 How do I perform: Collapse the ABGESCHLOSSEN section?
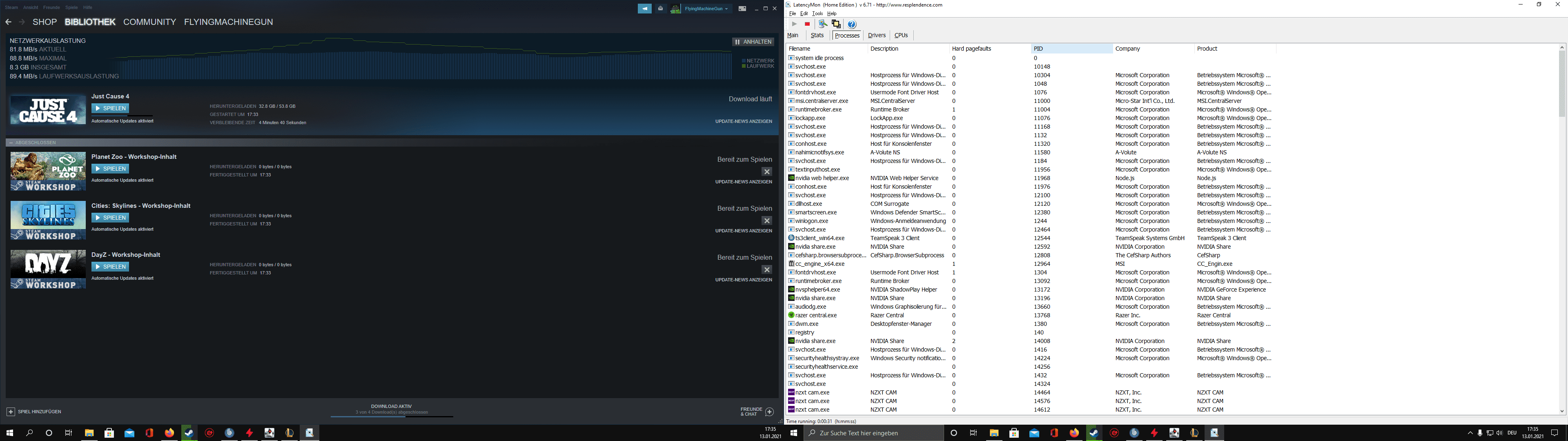[11, 143]
